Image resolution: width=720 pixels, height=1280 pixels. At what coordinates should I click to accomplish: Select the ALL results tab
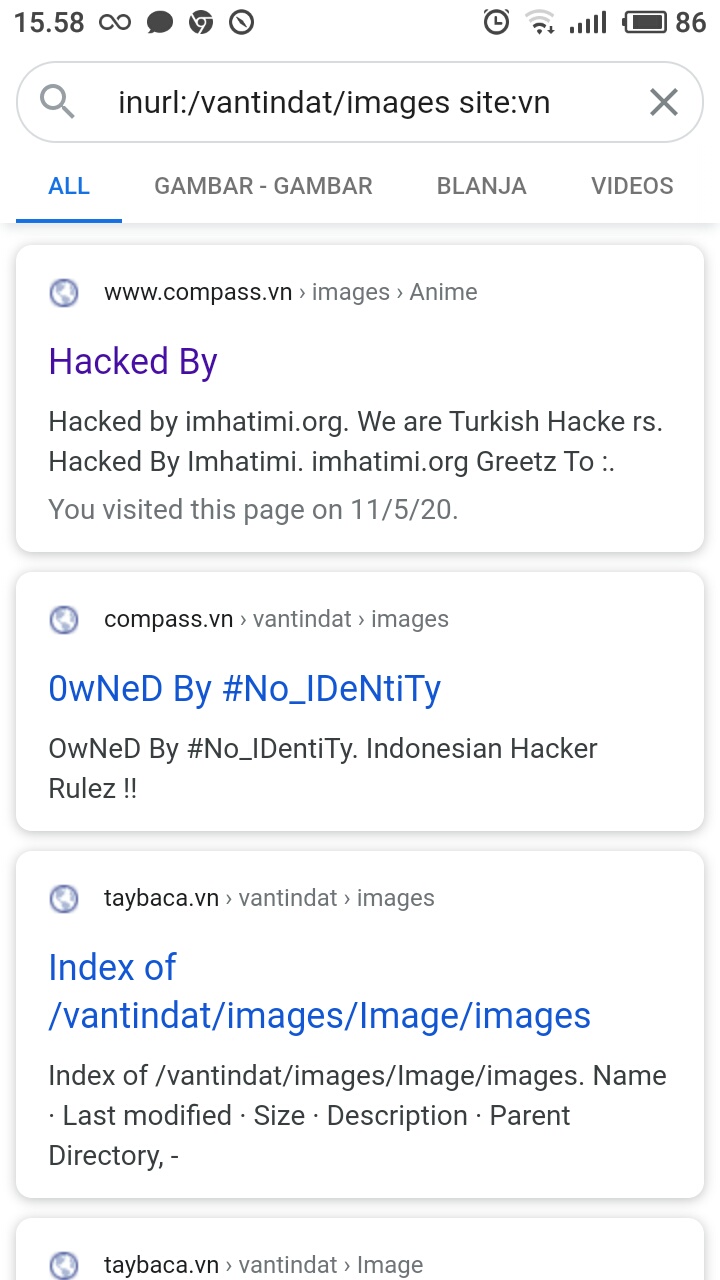click(x=69, y=186)
